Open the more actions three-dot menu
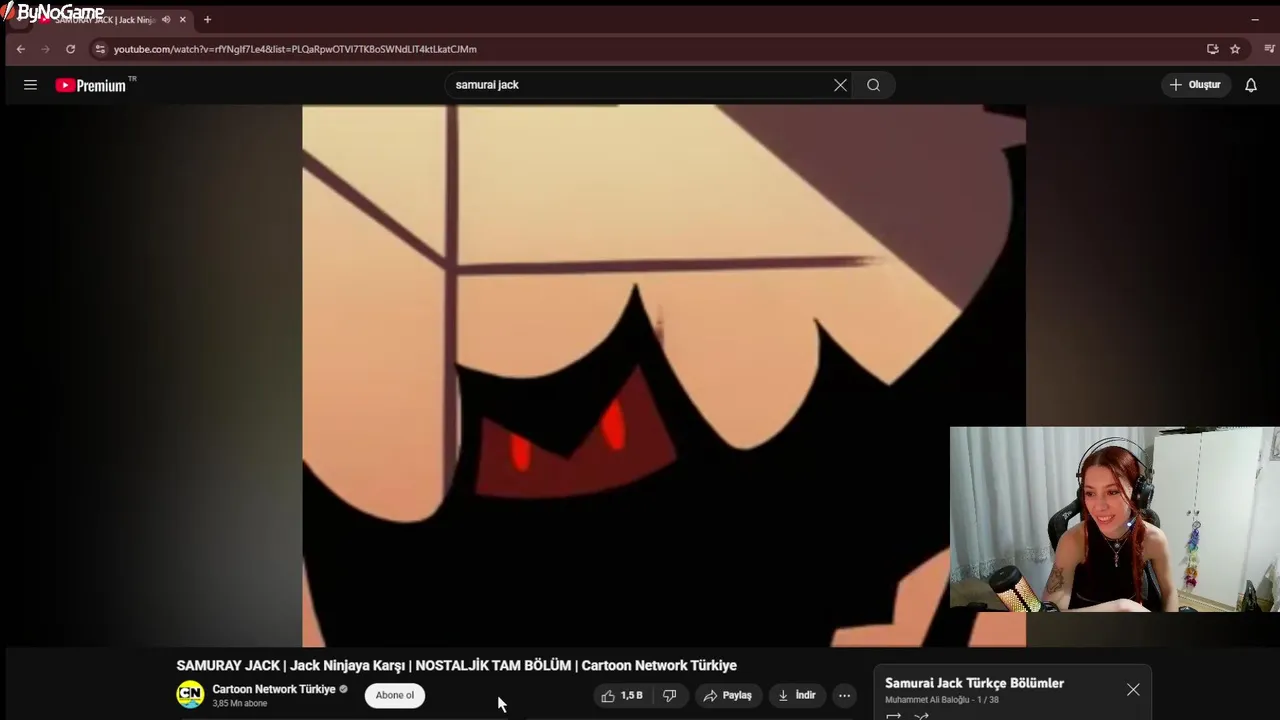 pyautogui.click(x=844, y=695)
